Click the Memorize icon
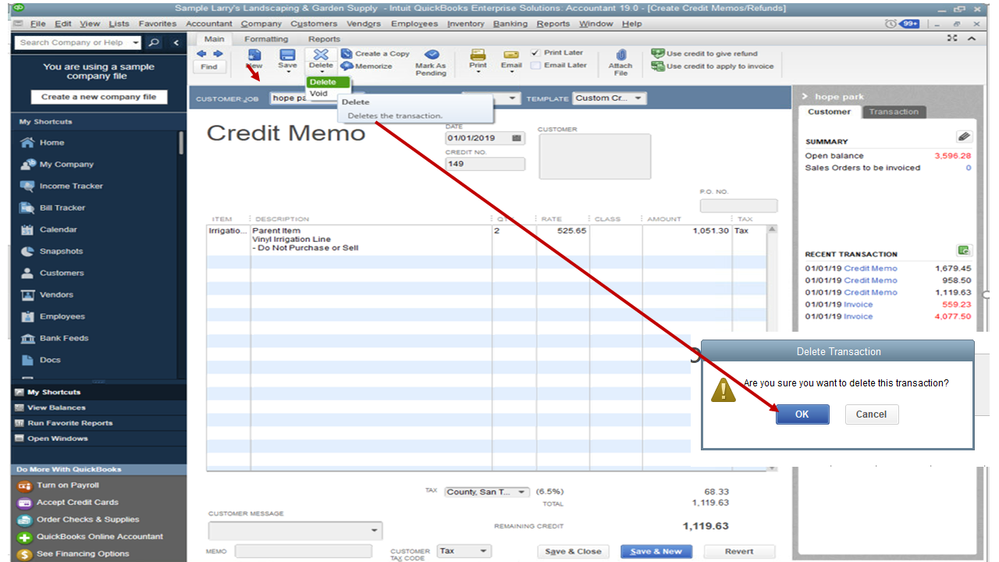 click(x=347, y=66)
